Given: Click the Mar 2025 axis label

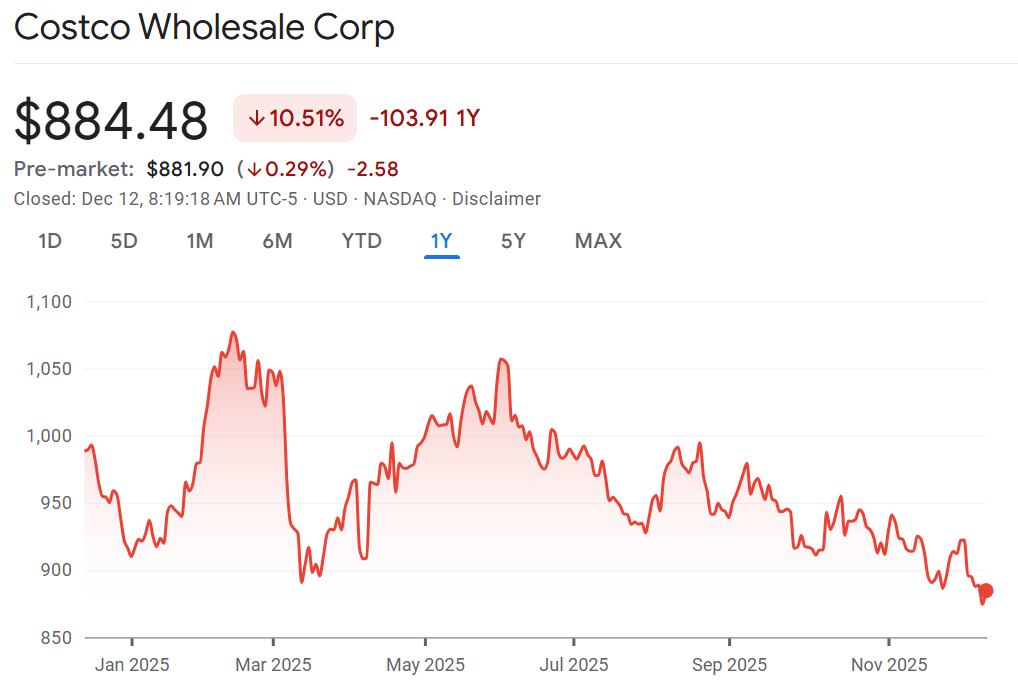Looking at the screenshot, I should (273, 664).
